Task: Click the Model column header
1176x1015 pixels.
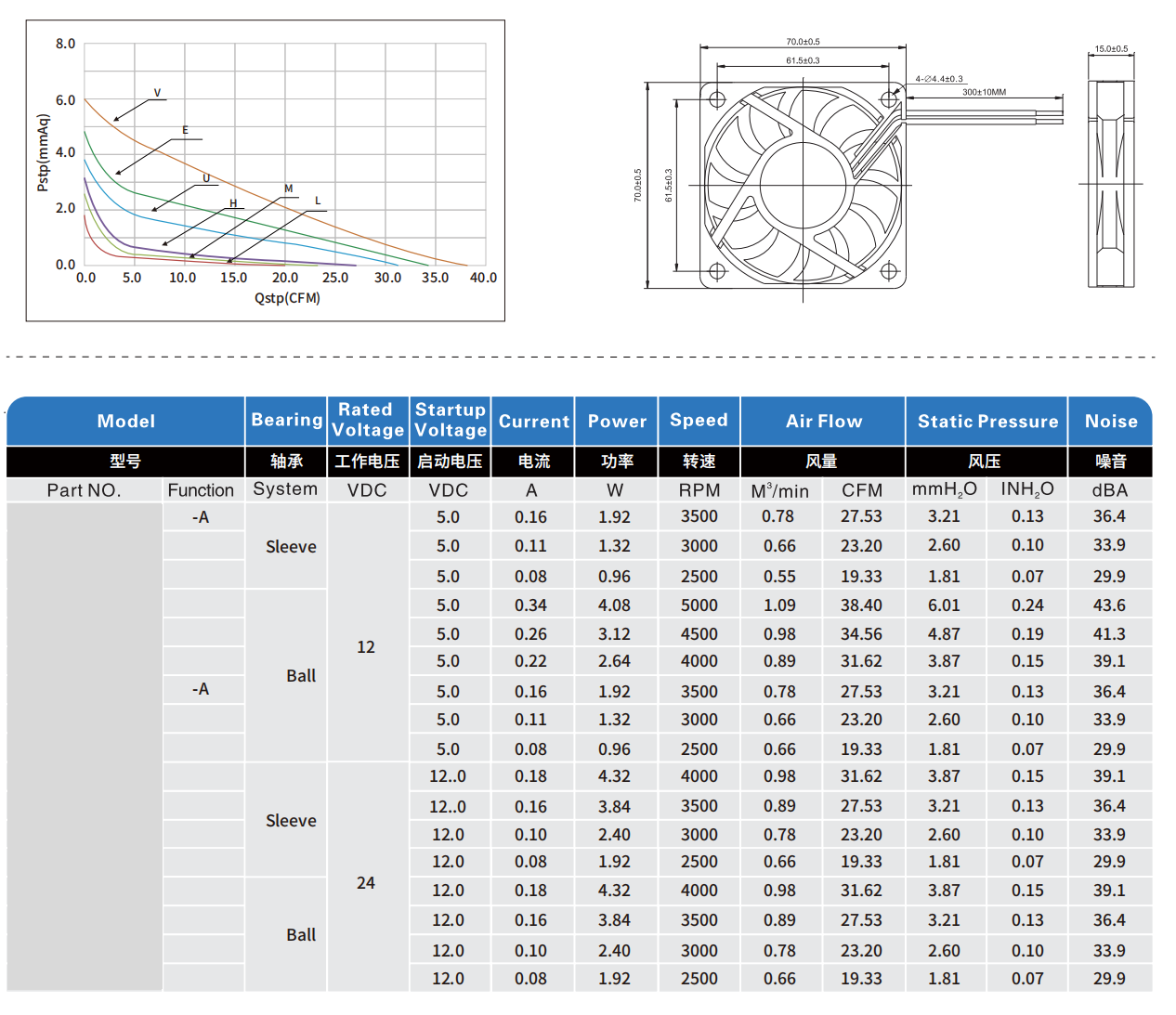Action: click(x=125, y=422)
